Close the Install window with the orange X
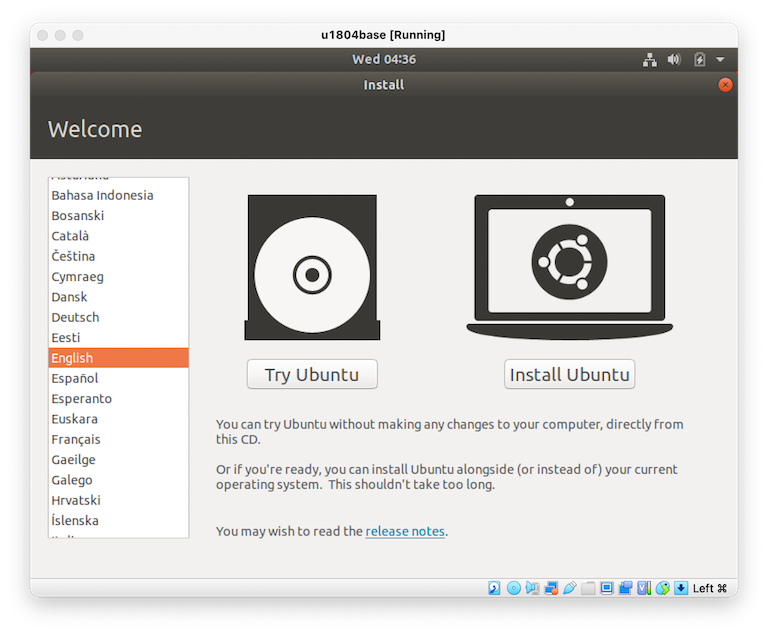 [725, 85]
